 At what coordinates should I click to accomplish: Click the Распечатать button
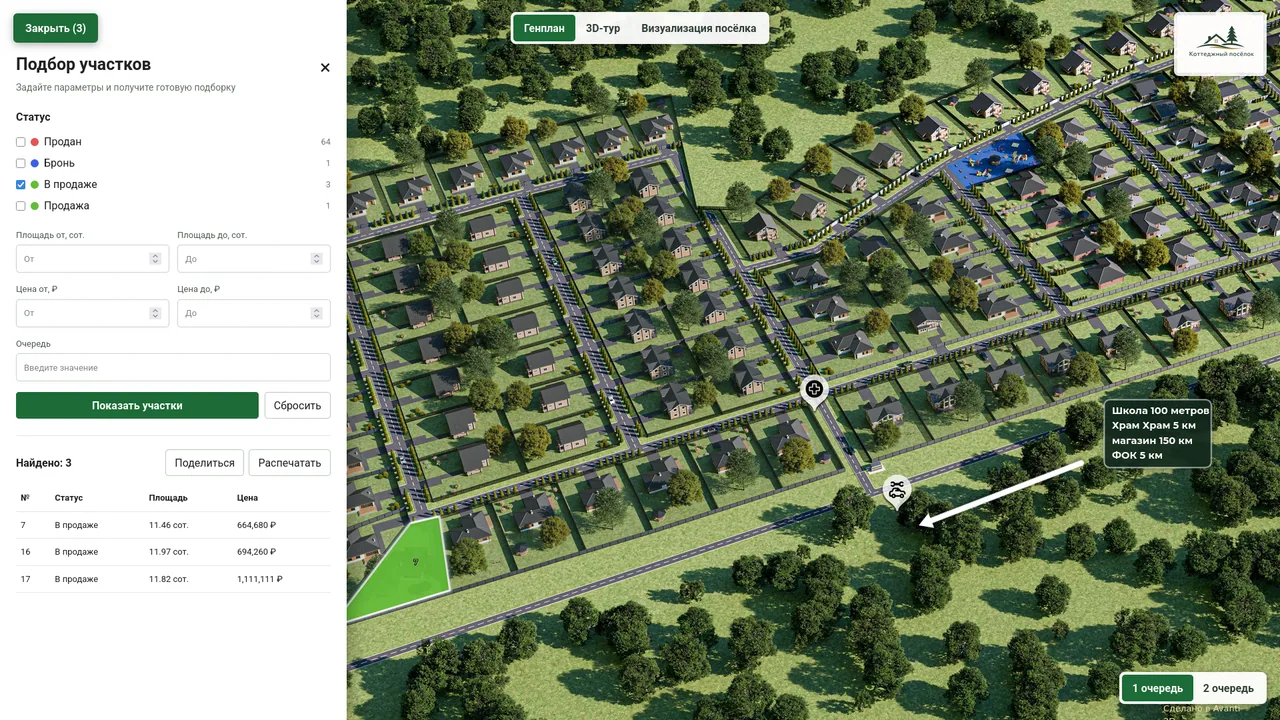tap(289, 463)
